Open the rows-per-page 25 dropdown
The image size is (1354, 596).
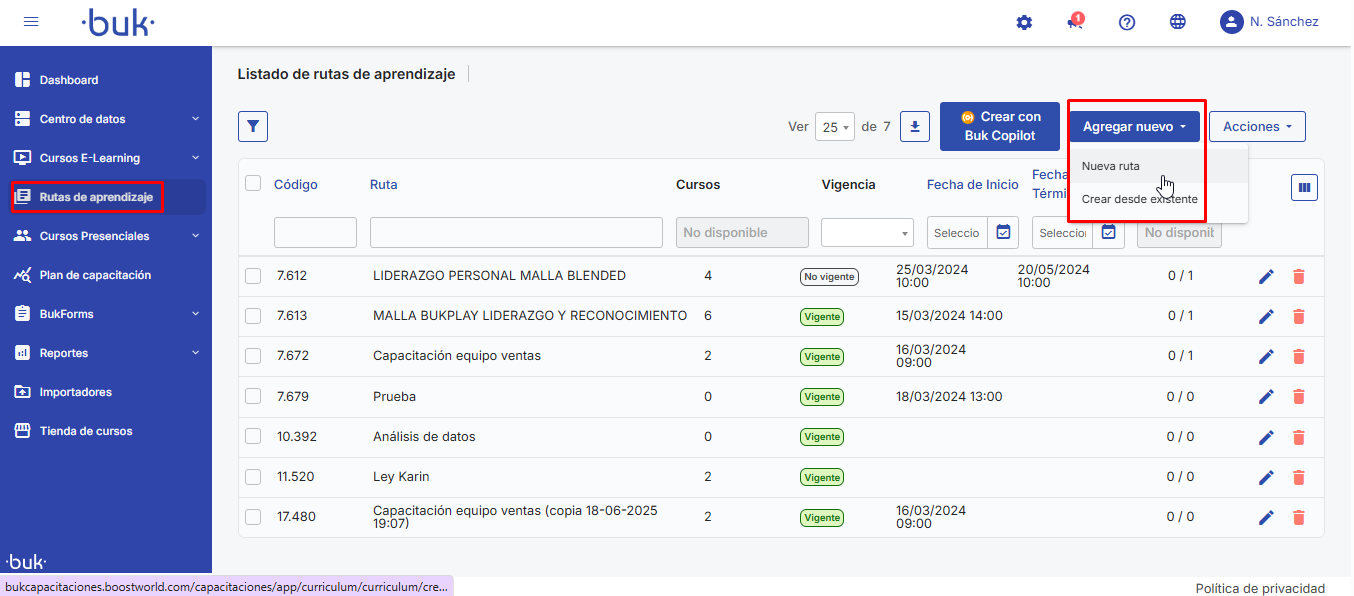834,127
